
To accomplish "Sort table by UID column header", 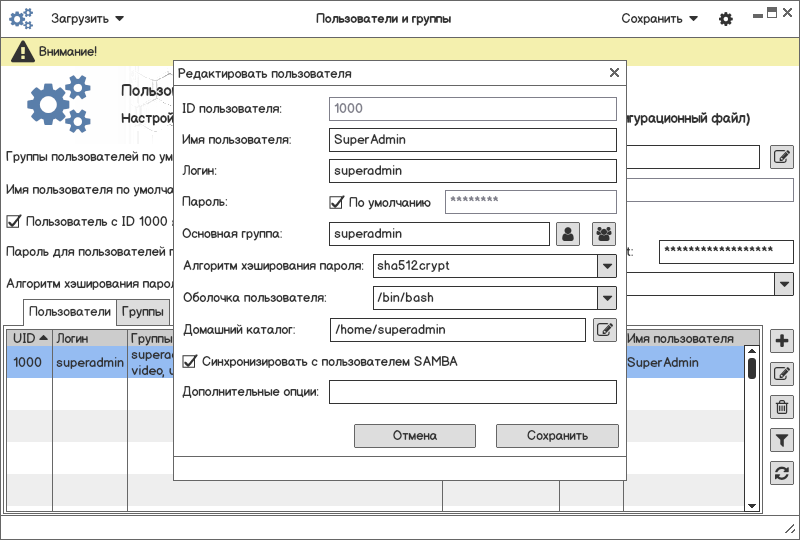I will coord(30,338).
